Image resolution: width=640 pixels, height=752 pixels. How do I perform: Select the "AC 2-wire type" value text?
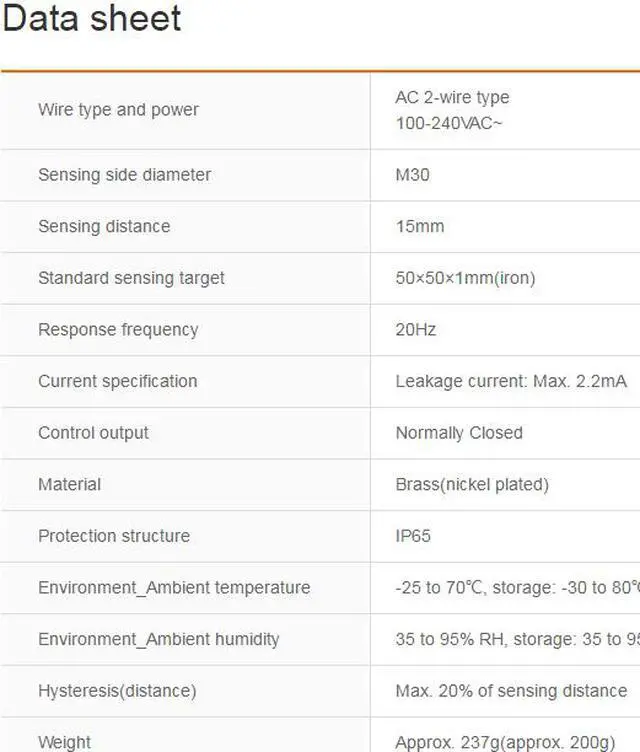[452, 97]
